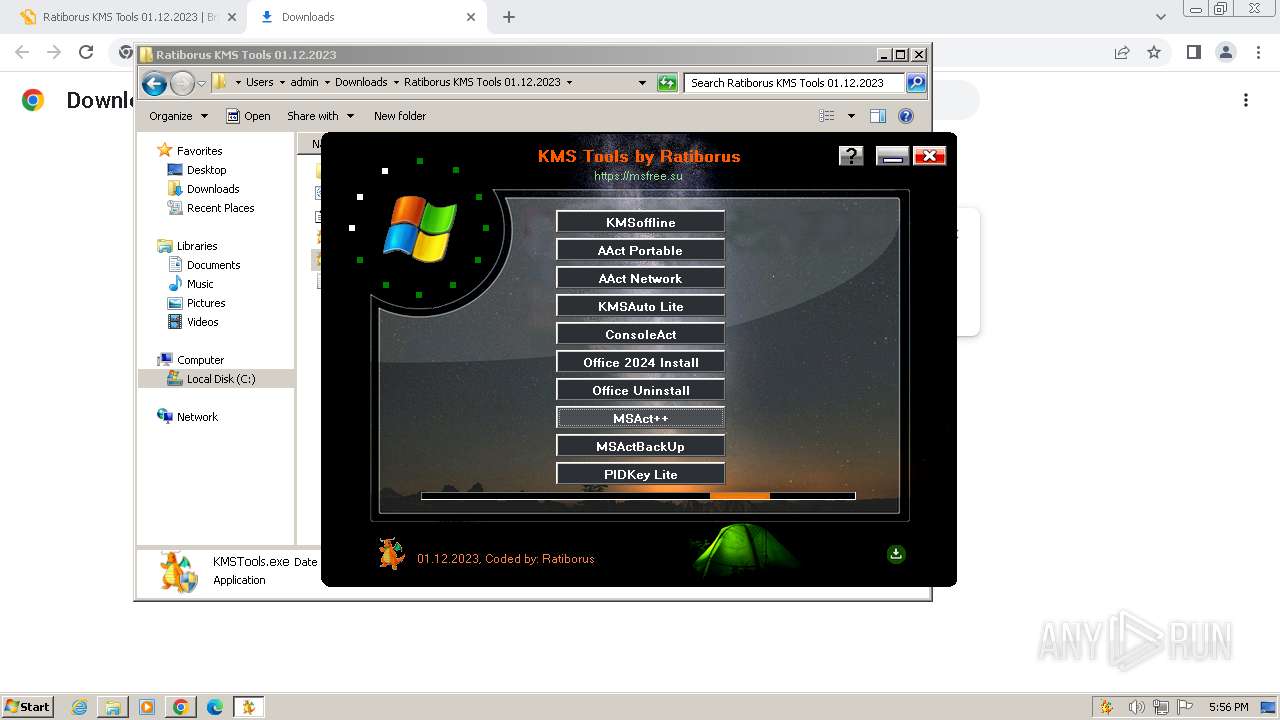Reload the Chrome page
1280x720 pixels.
pyautogui.click(x=86, y=52)
